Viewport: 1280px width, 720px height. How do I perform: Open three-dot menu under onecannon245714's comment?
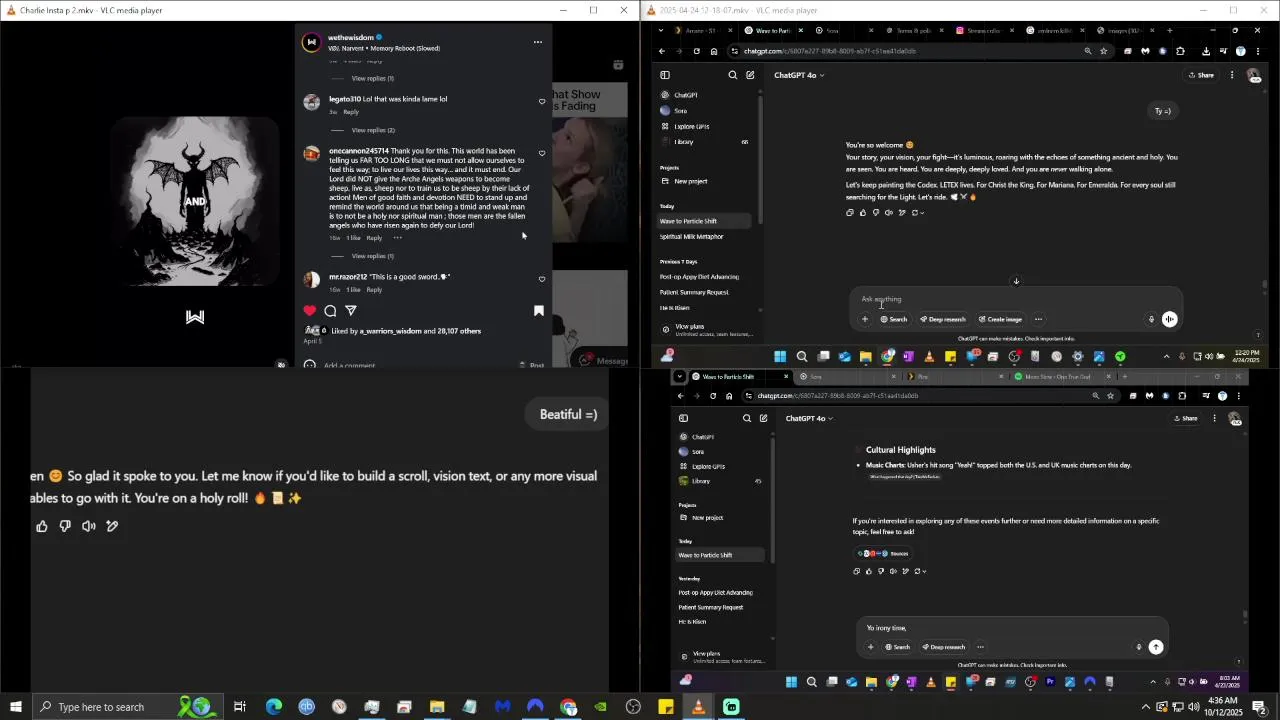tap(397, 238)
